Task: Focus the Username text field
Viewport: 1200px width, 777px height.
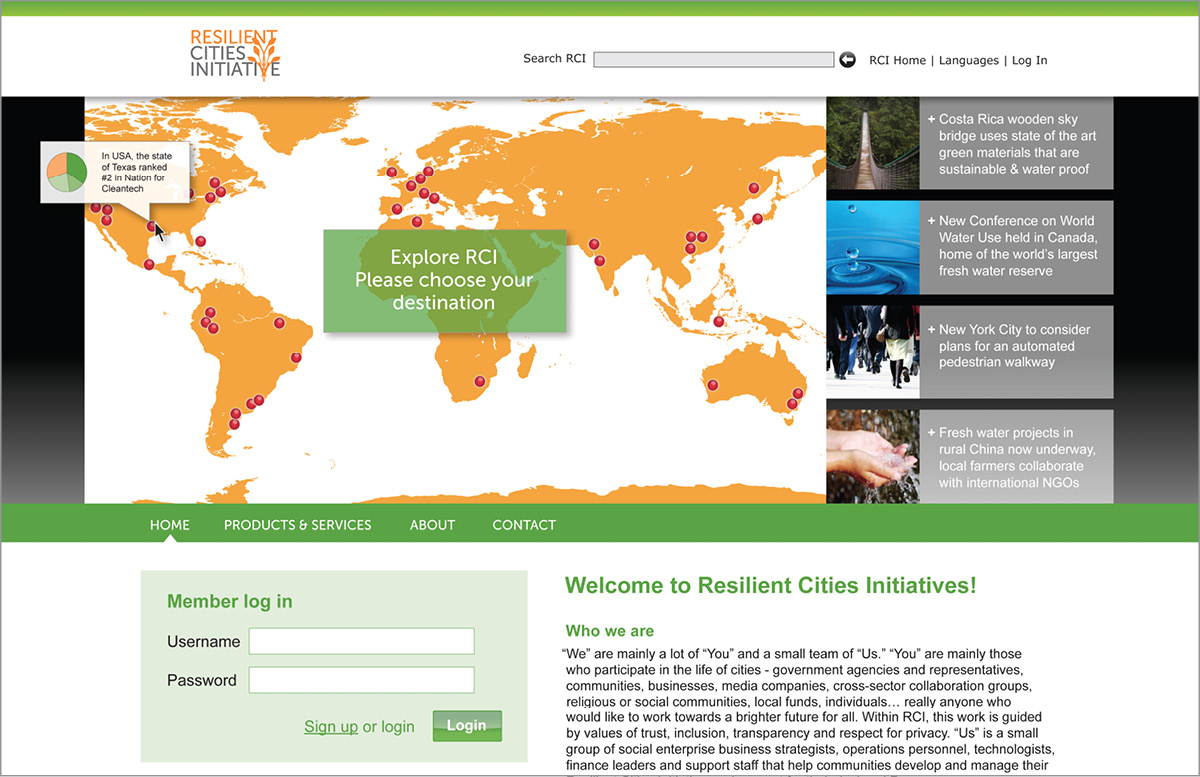Action: coord(361,642)
